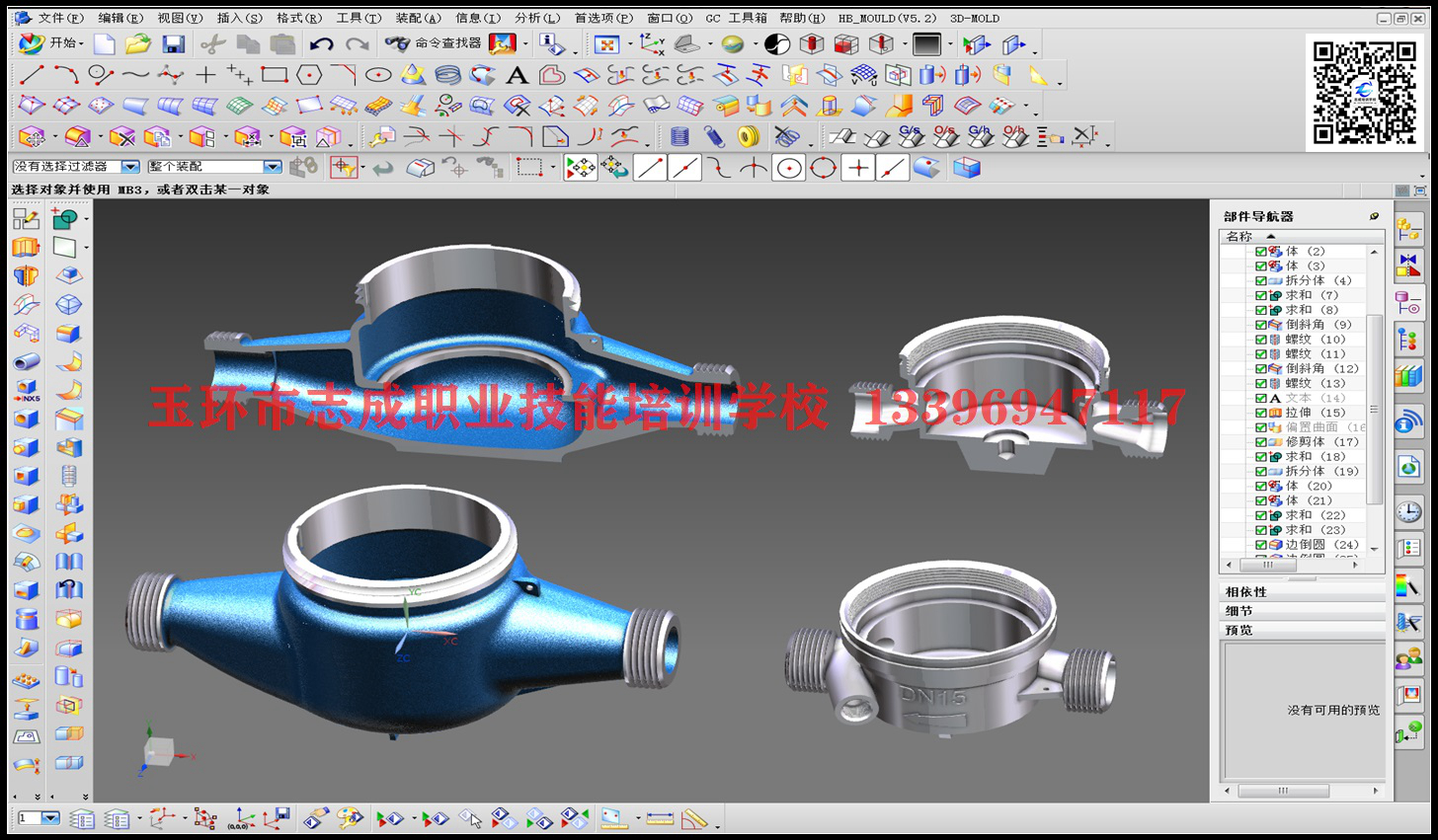
Task: Expand the 细节 section
Action: (x=1302, y=610)
